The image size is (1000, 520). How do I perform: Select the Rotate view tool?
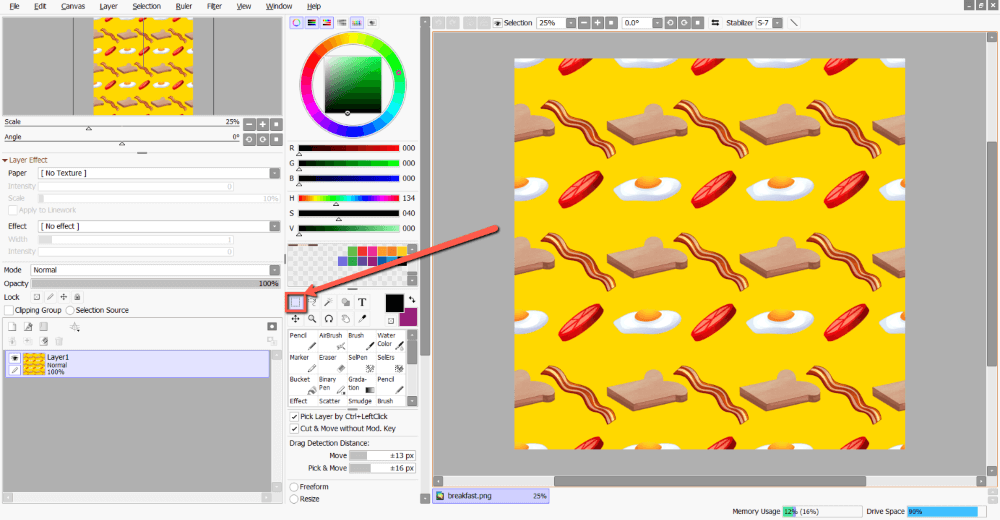(x=328, y=318)
